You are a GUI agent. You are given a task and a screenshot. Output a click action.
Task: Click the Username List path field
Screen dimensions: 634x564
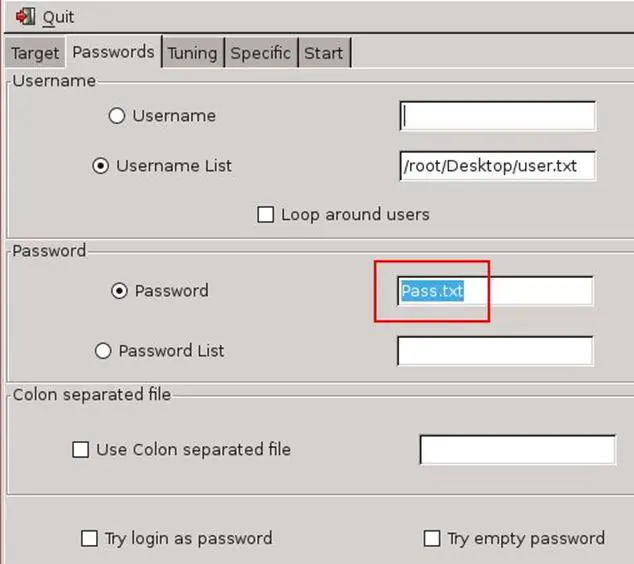click(497, 166)
